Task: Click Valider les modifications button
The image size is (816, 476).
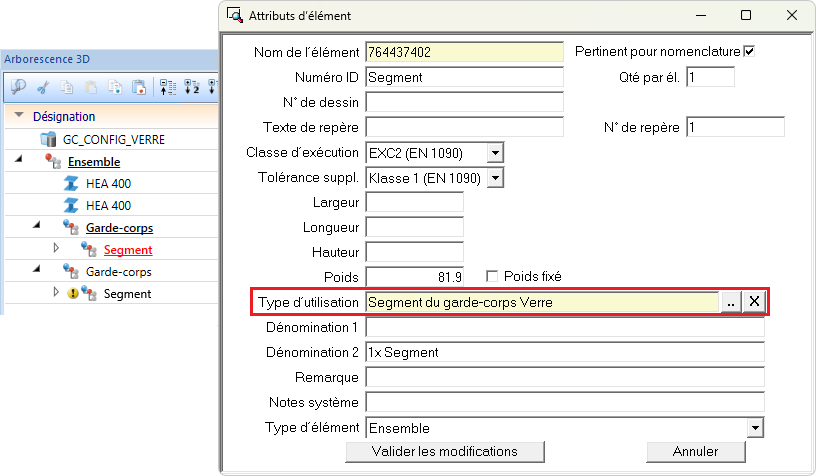Action: [x=445, y=452]
